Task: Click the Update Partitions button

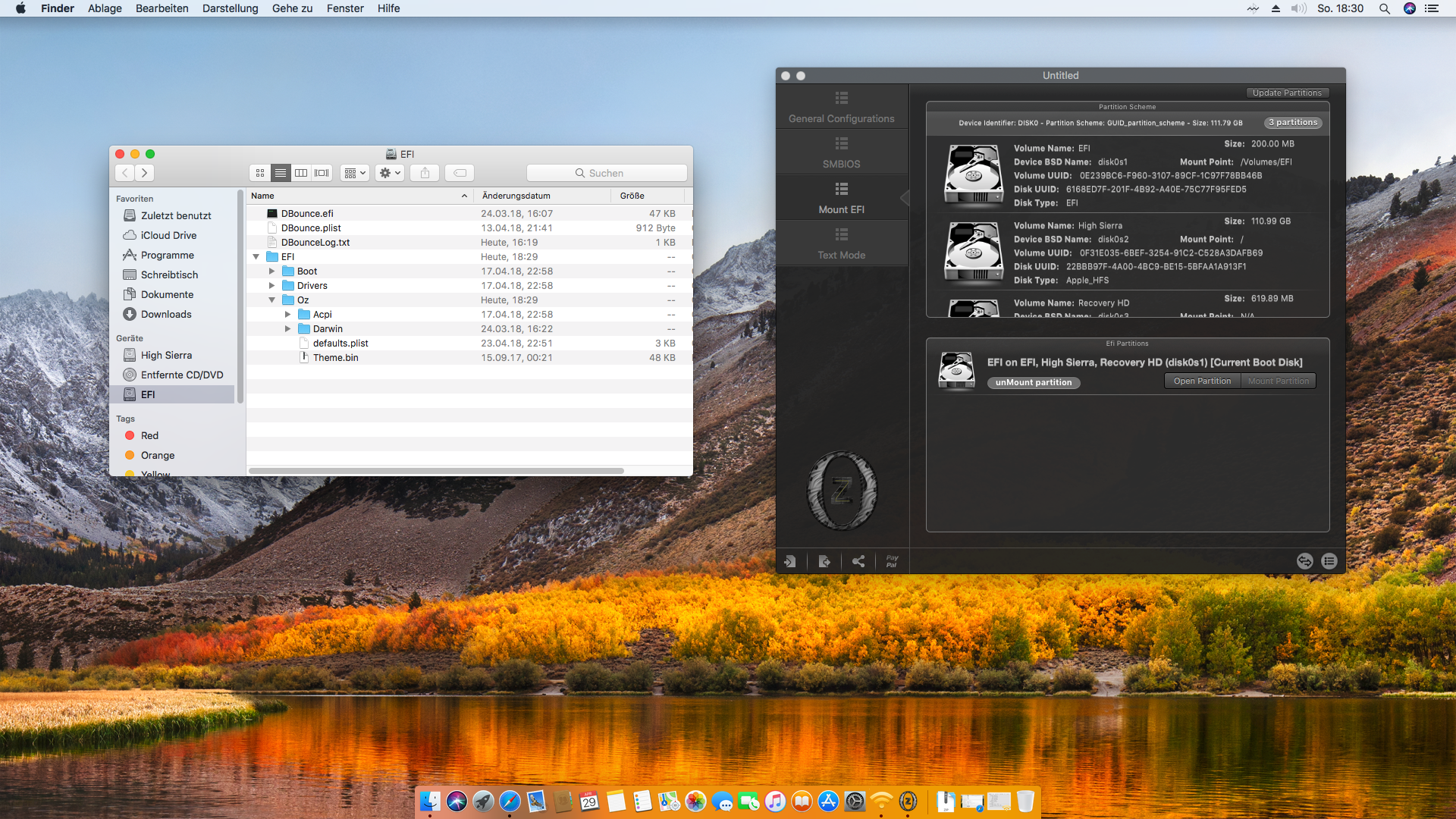Action: click(1286, 93)
